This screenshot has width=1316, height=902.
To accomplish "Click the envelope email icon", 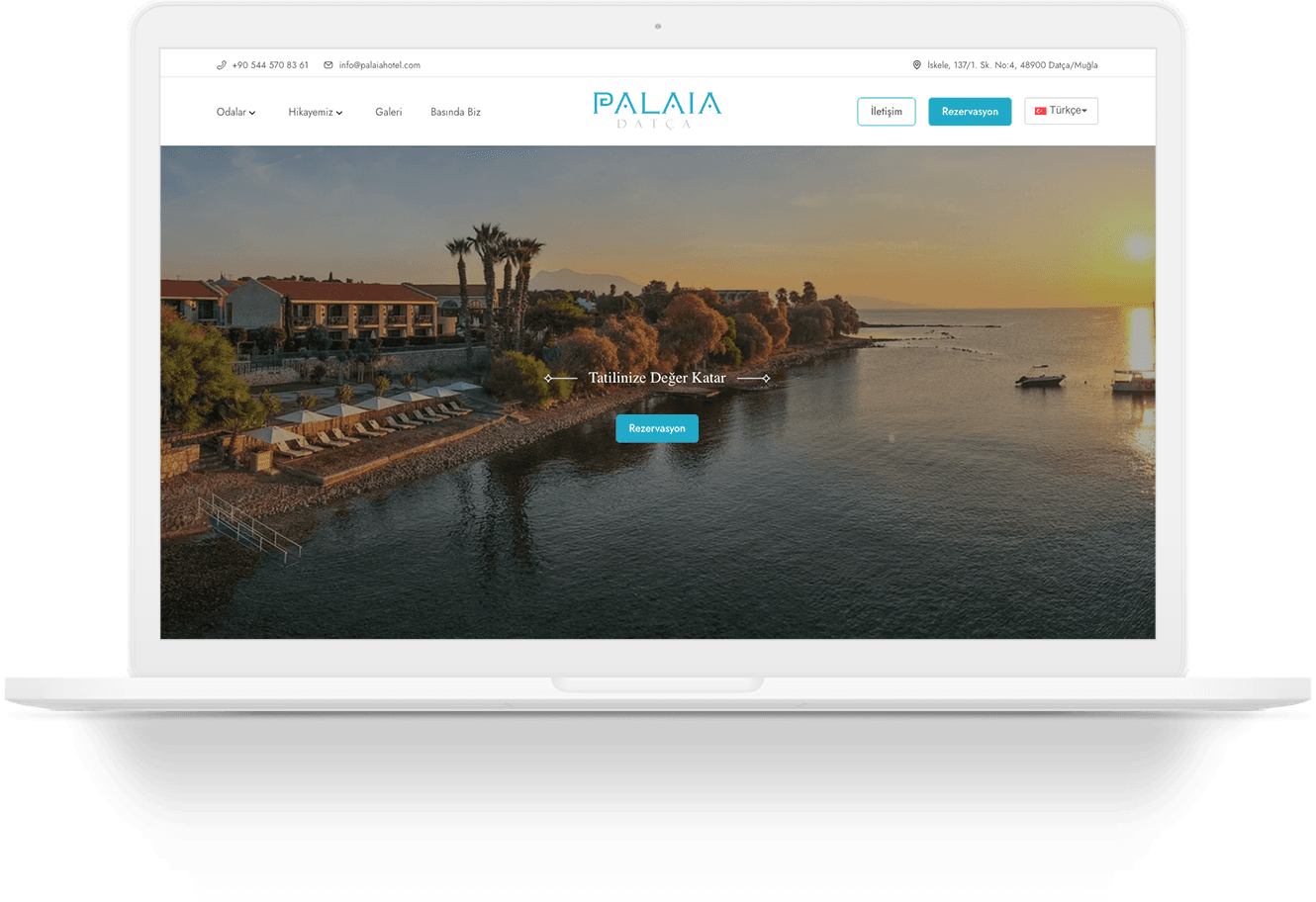I will 329,65.
